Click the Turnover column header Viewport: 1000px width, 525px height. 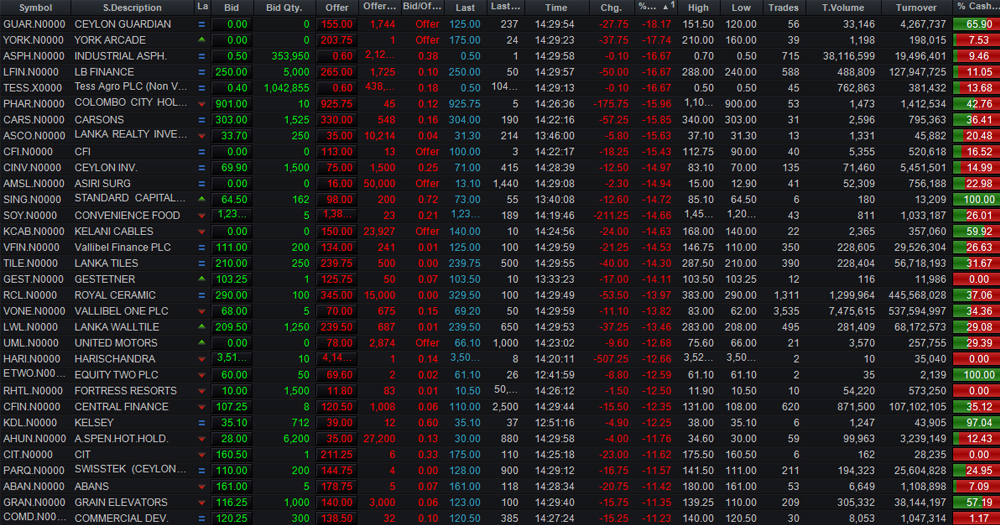[x=916, y=8]
